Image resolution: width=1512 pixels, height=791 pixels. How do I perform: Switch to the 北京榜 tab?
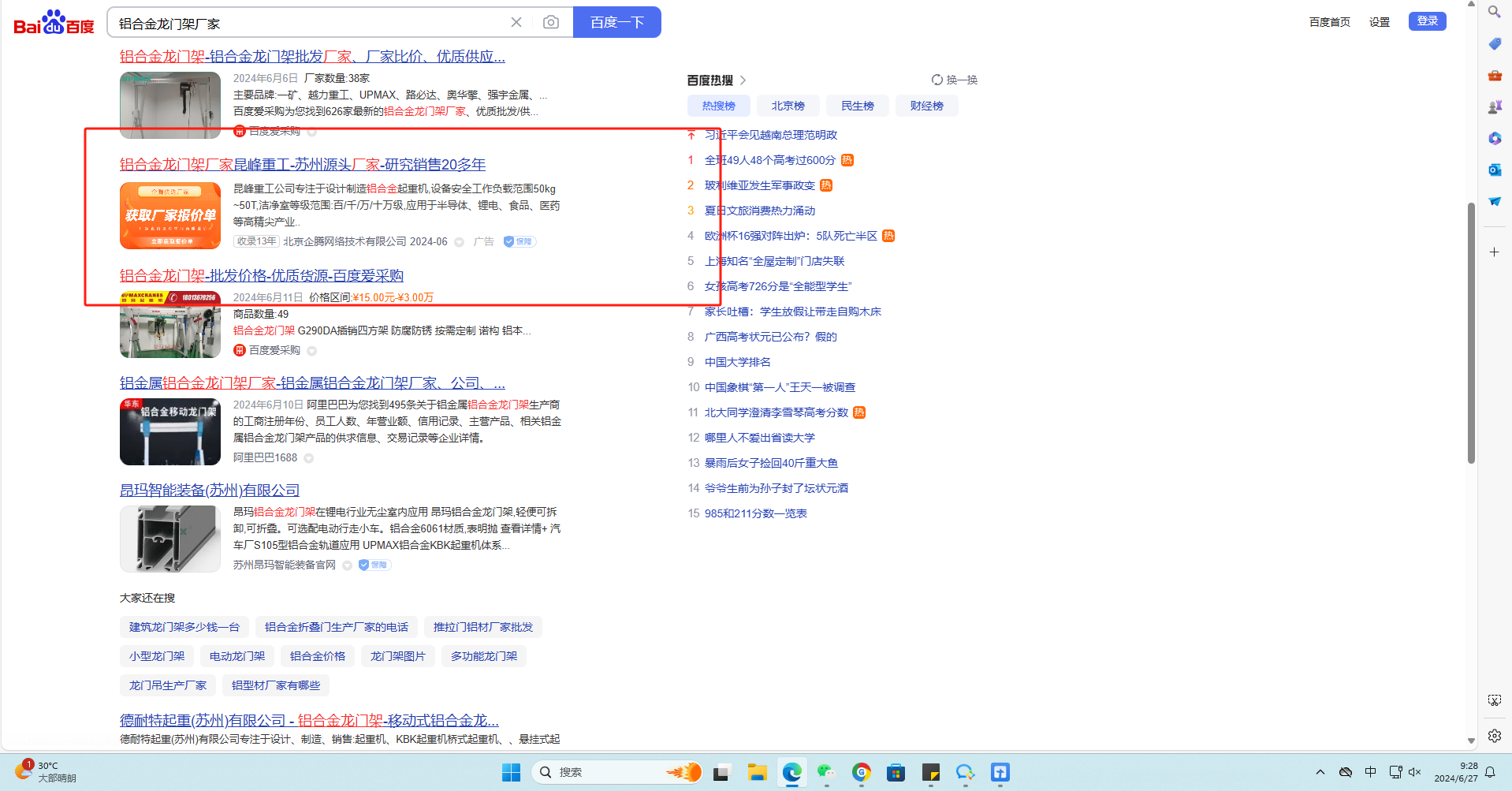(x=788, y=106)
